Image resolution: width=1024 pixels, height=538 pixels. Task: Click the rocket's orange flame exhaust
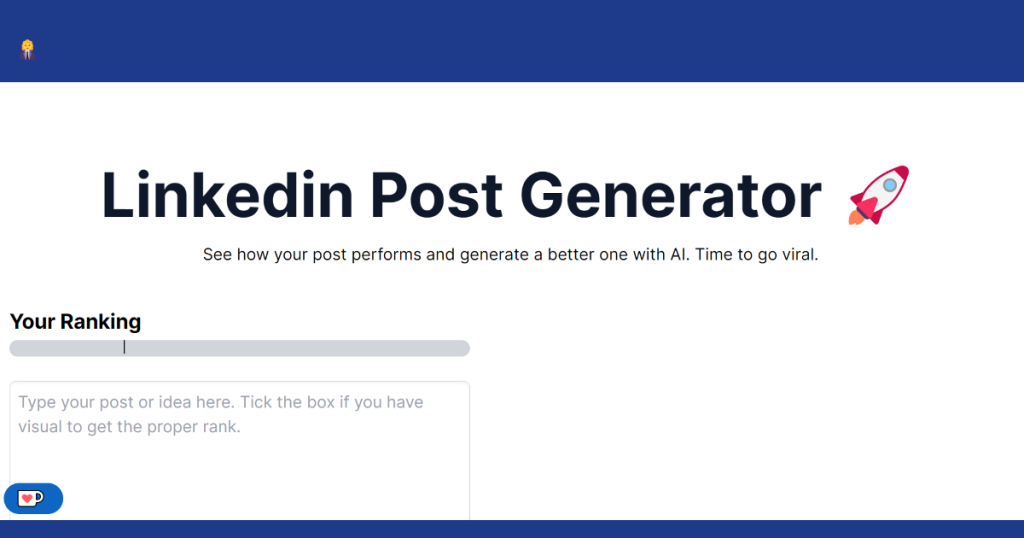click(855, 217)
